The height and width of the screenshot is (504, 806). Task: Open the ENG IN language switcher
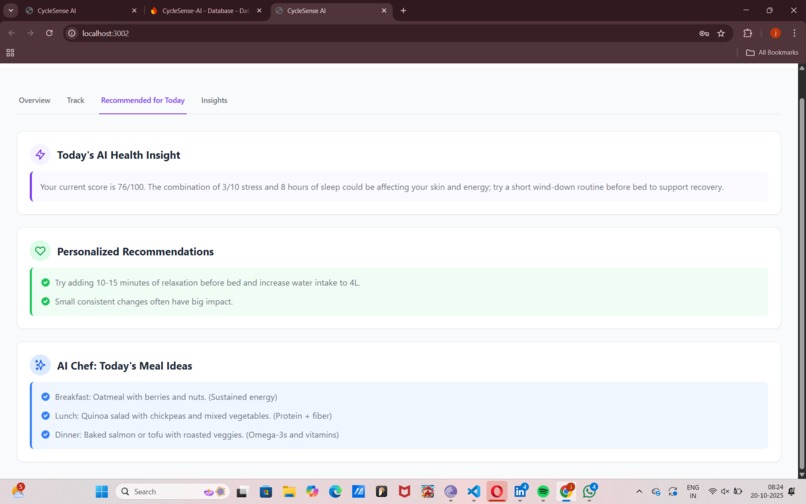pos(692,492)
